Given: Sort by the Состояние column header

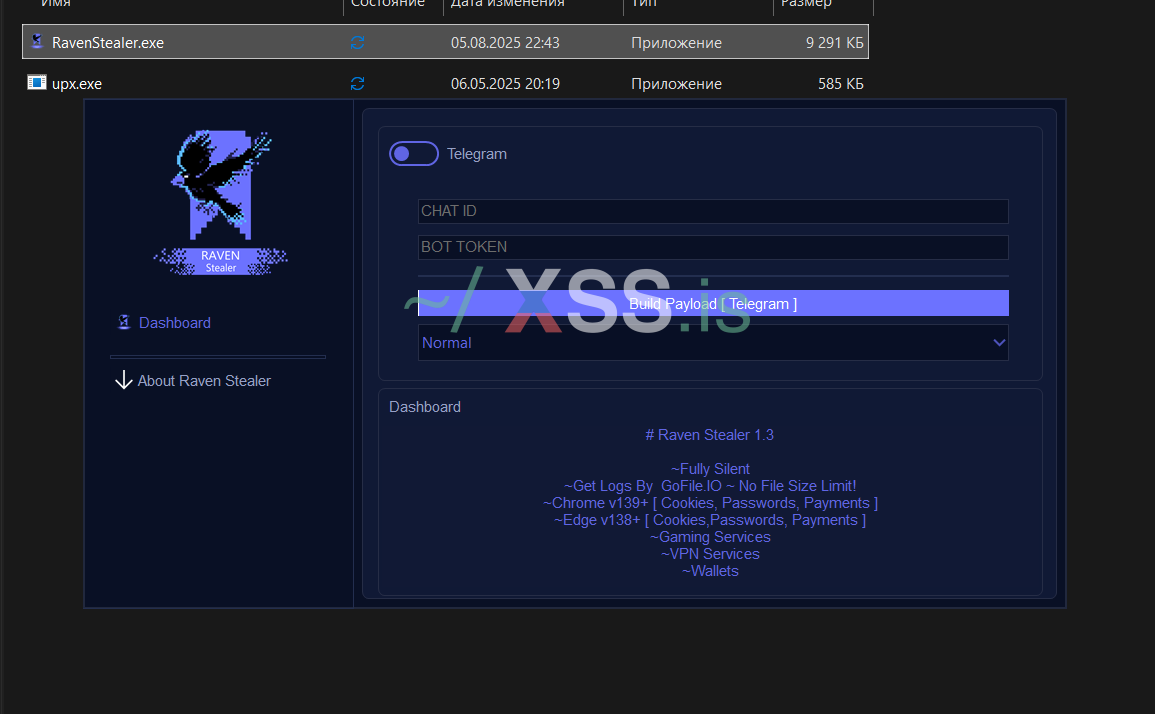Looking at the screenshot, I should [x=388, y=4].
